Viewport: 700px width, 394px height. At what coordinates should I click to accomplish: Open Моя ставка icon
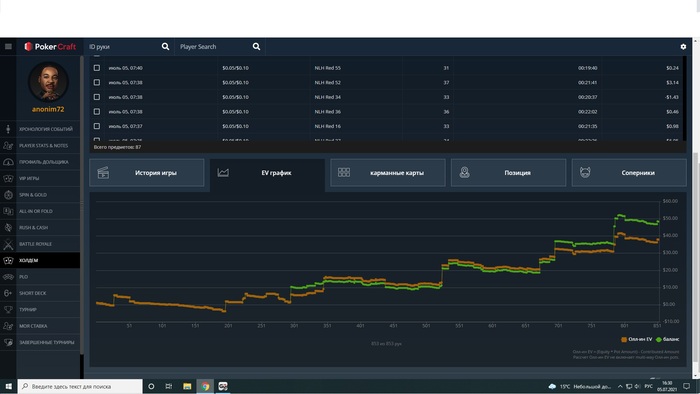8,326
